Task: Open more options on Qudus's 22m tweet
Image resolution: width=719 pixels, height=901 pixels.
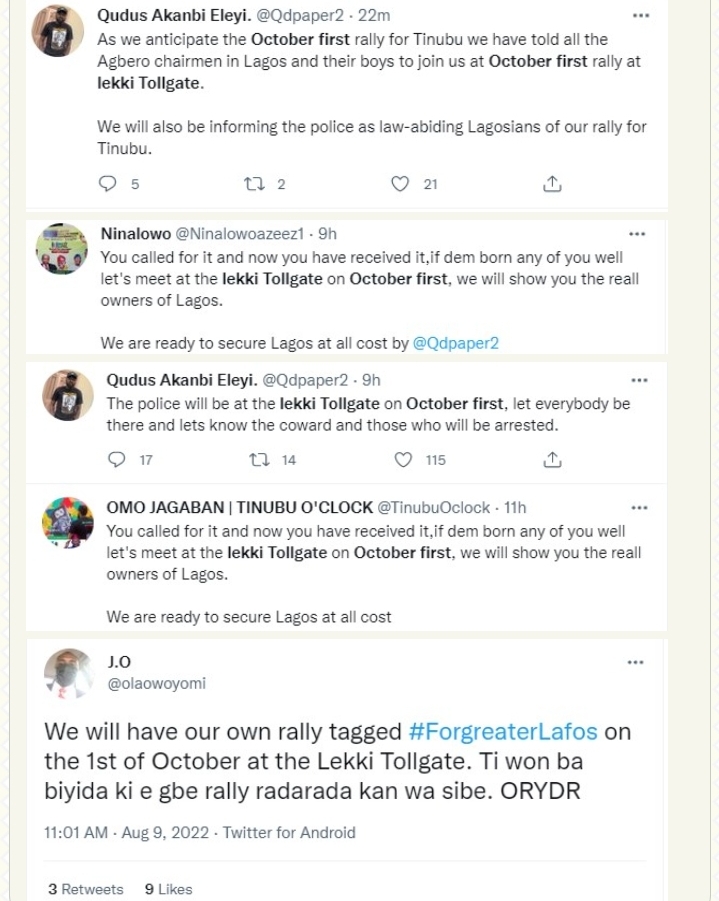Action: tap(642, 17)
